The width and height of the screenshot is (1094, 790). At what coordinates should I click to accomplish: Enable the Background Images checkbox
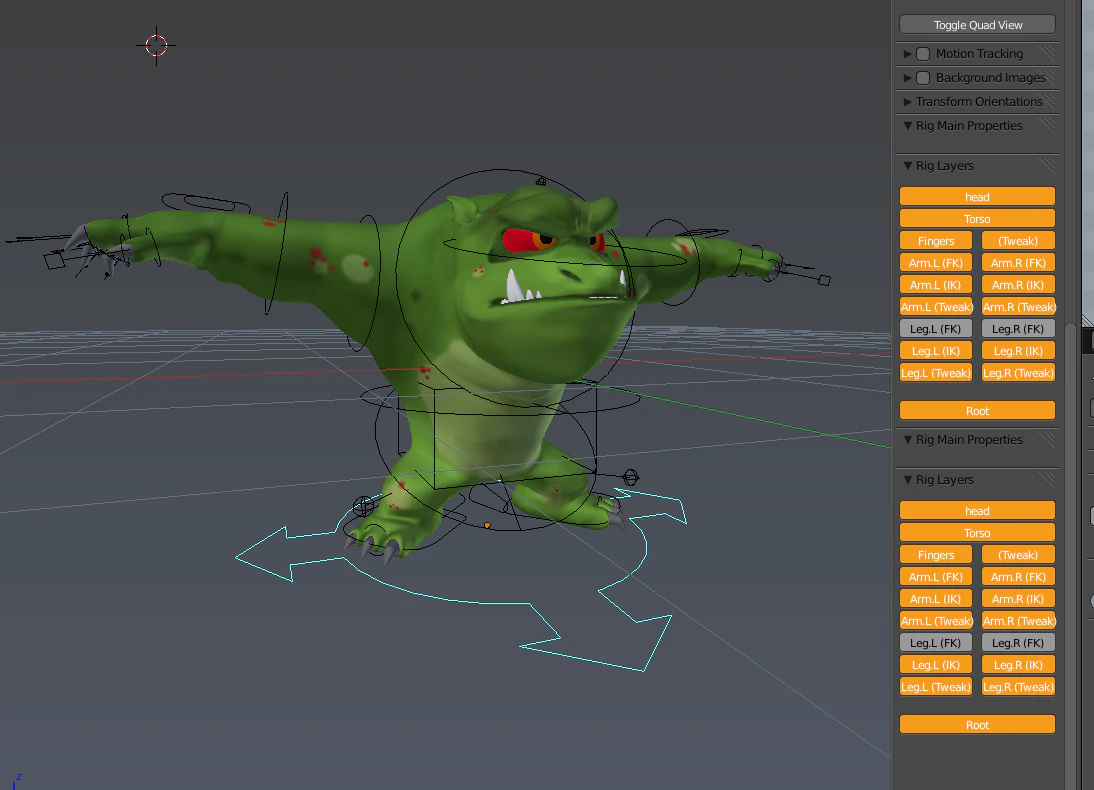point(922,77)
